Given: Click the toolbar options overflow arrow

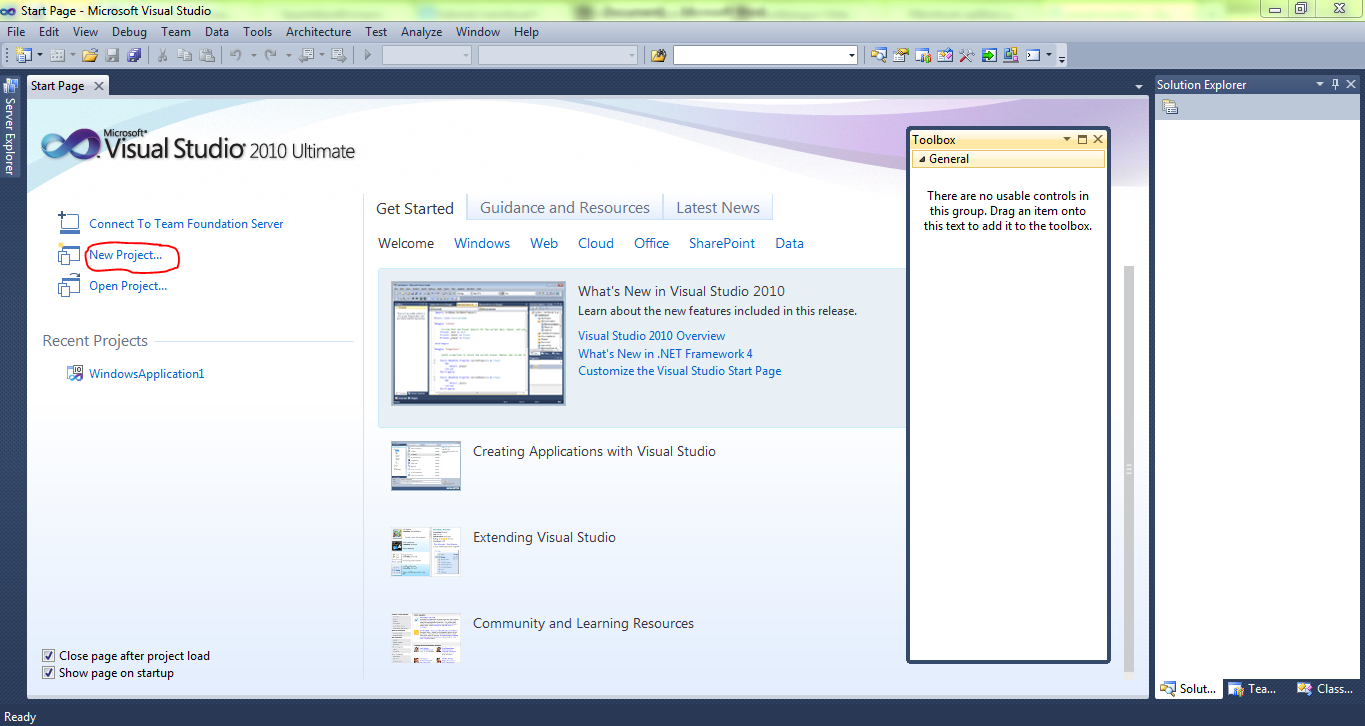Looking at the screenshot, I should coord(1062,57).
